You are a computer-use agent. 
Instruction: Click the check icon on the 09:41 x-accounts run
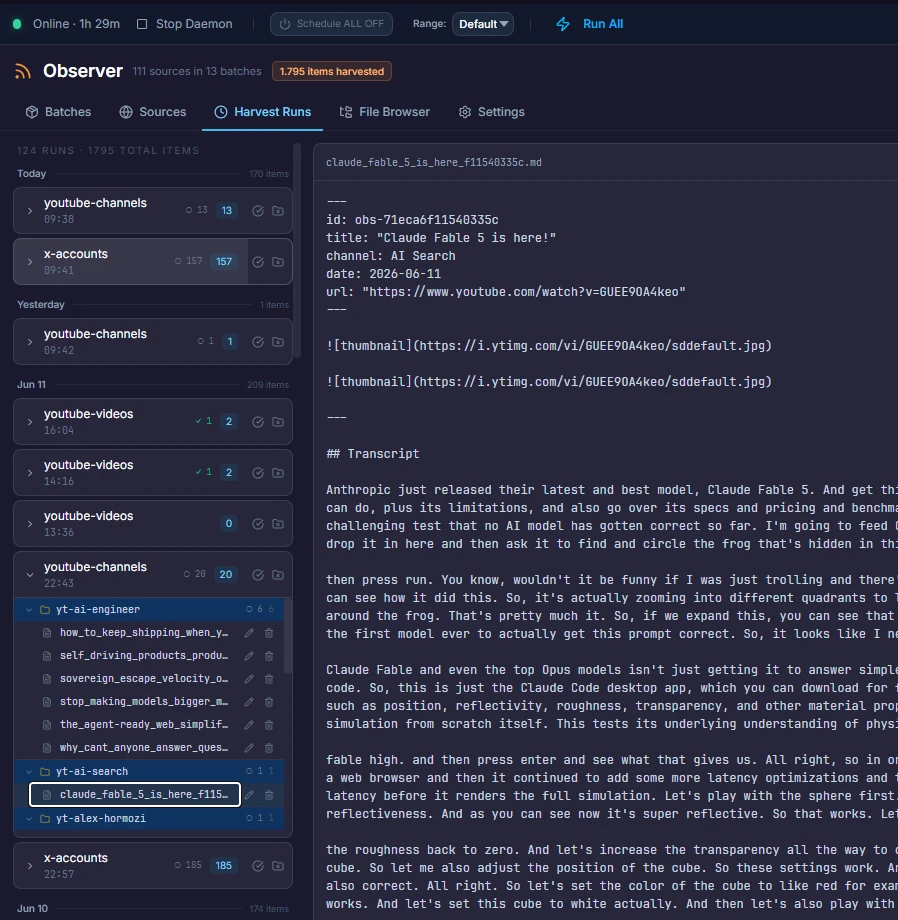click(x=257, y=262)
